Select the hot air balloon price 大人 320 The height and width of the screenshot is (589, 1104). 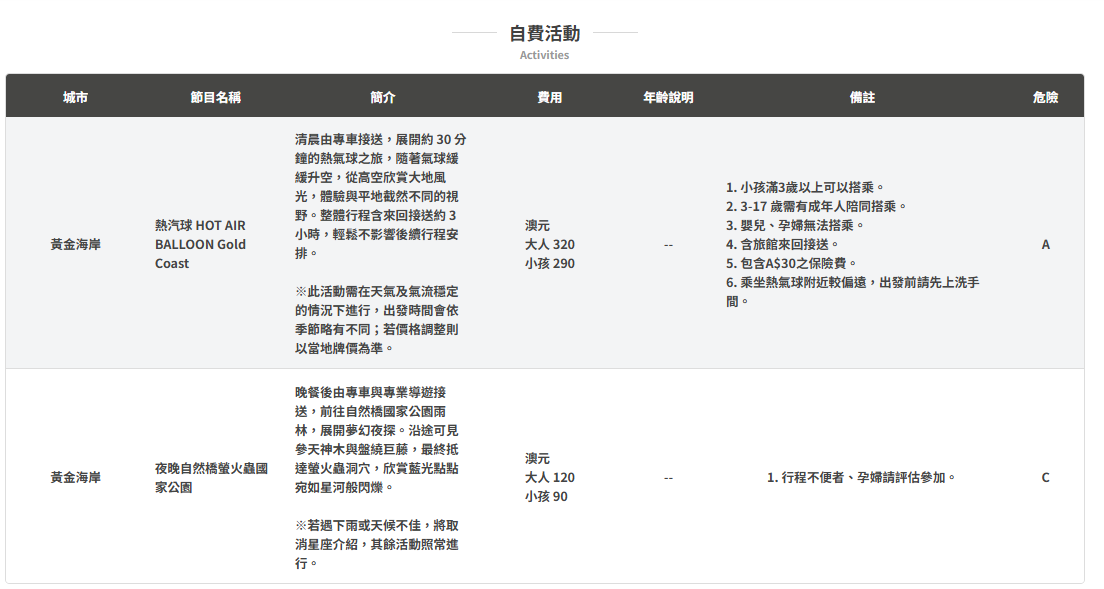550,244
